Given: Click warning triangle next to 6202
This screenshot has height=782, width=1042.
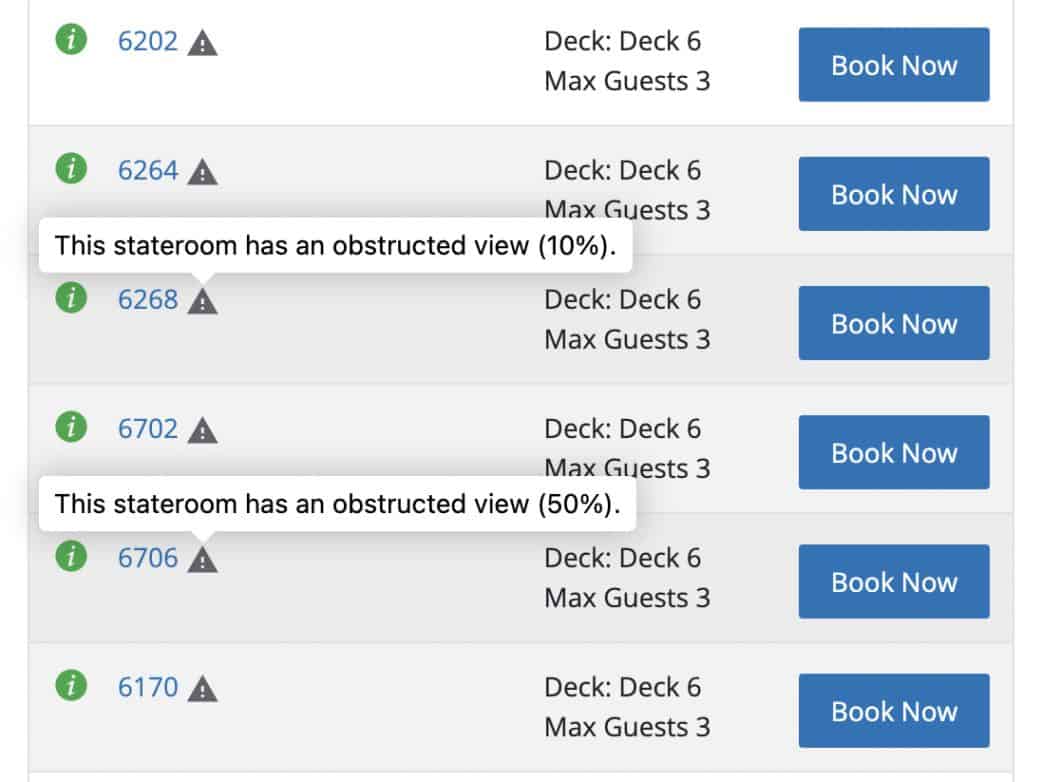Looking at the screenshot, I should (203, 43).
